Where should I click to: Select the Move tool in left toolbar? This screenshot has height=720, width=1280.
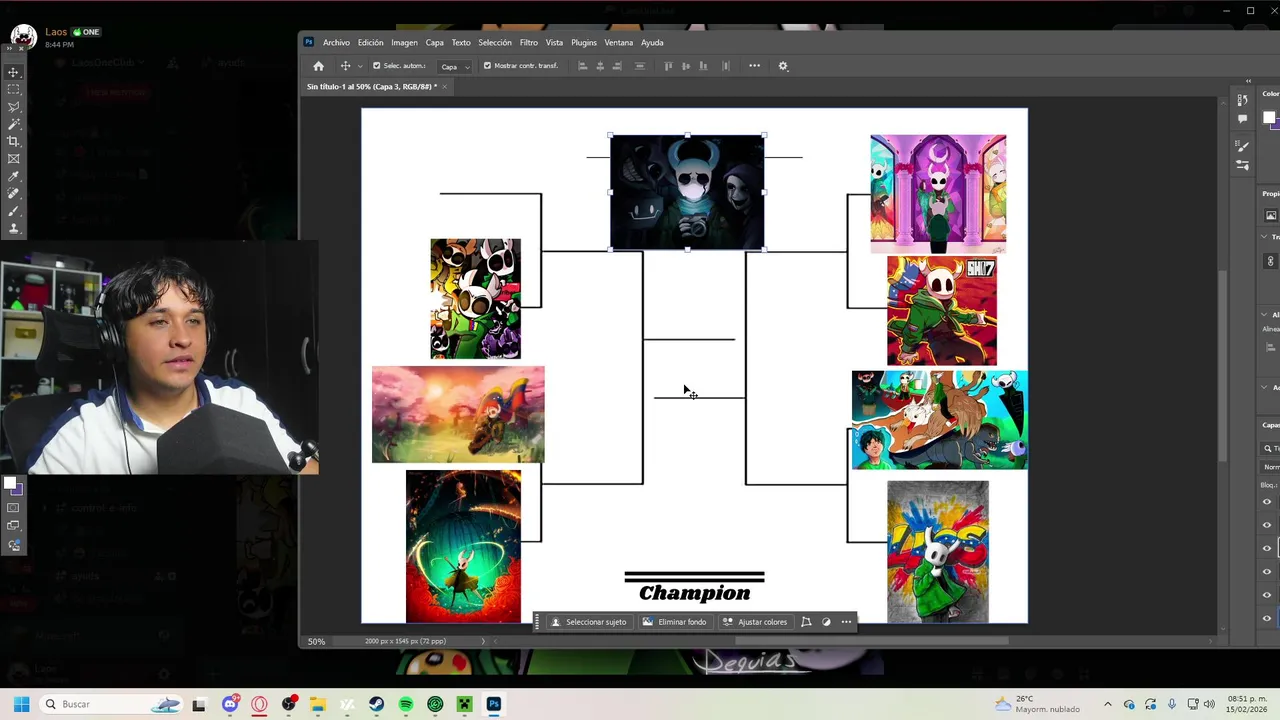coord(13,72)
